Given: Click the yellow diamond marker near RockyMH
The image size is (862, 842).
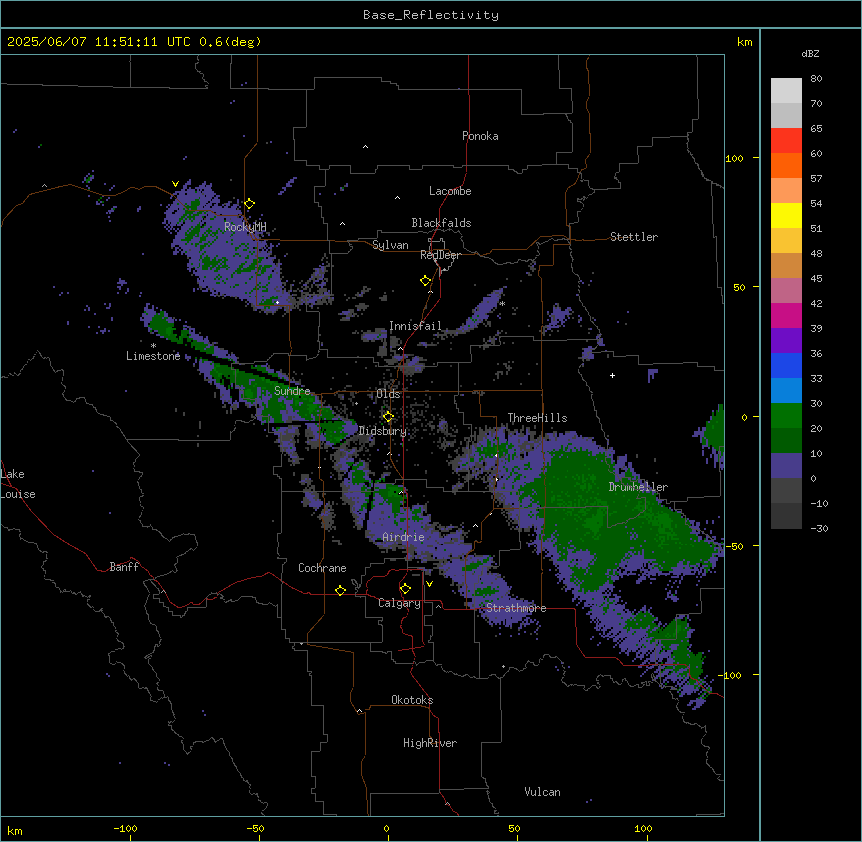Looking at the screenshot, I should (x=250, y=204).
